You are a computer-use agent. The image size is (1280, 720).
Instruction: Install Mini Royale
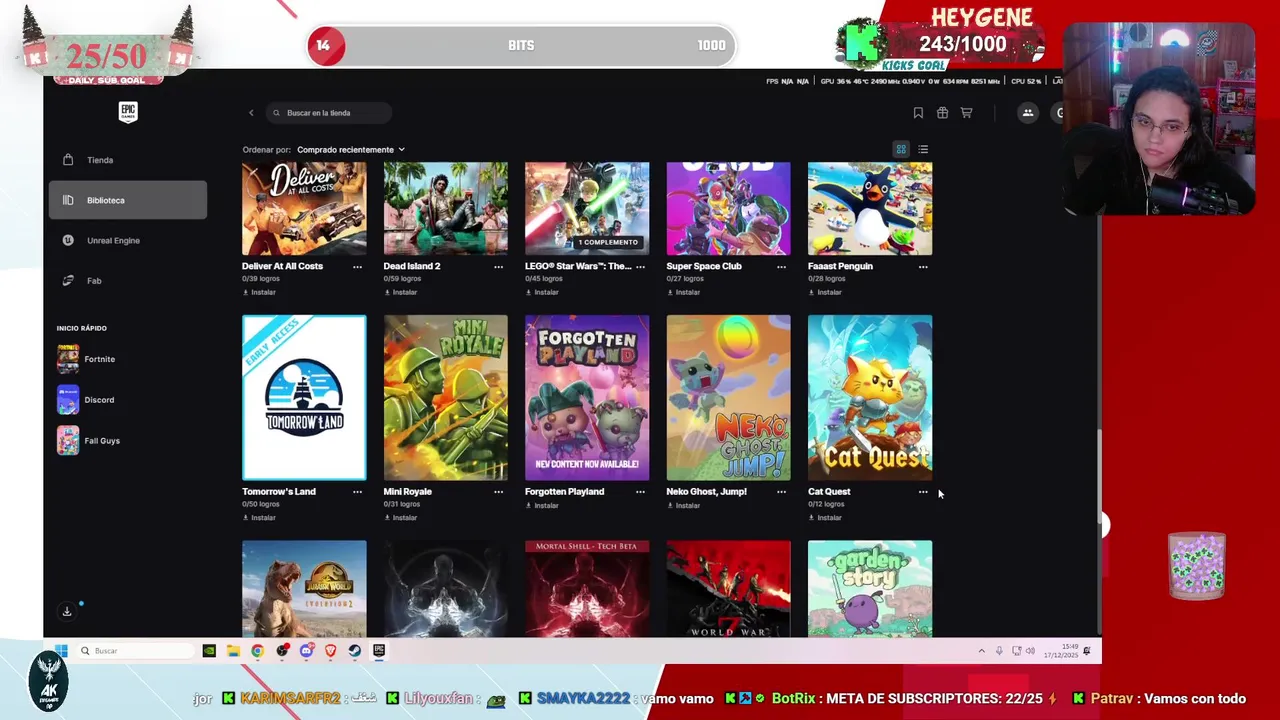[400, 518]
